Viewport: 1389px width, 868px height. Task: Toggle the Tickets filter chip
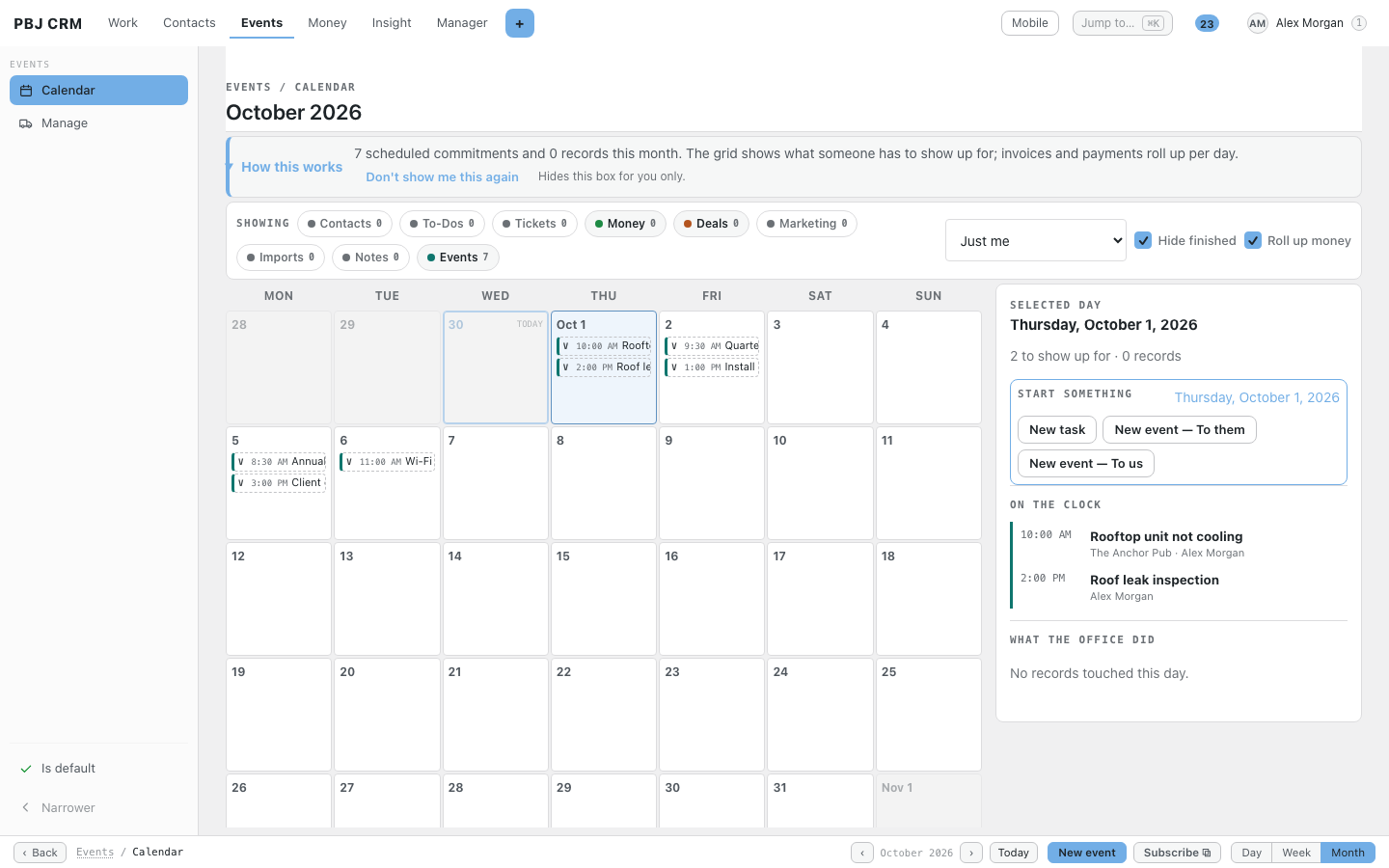535,224
